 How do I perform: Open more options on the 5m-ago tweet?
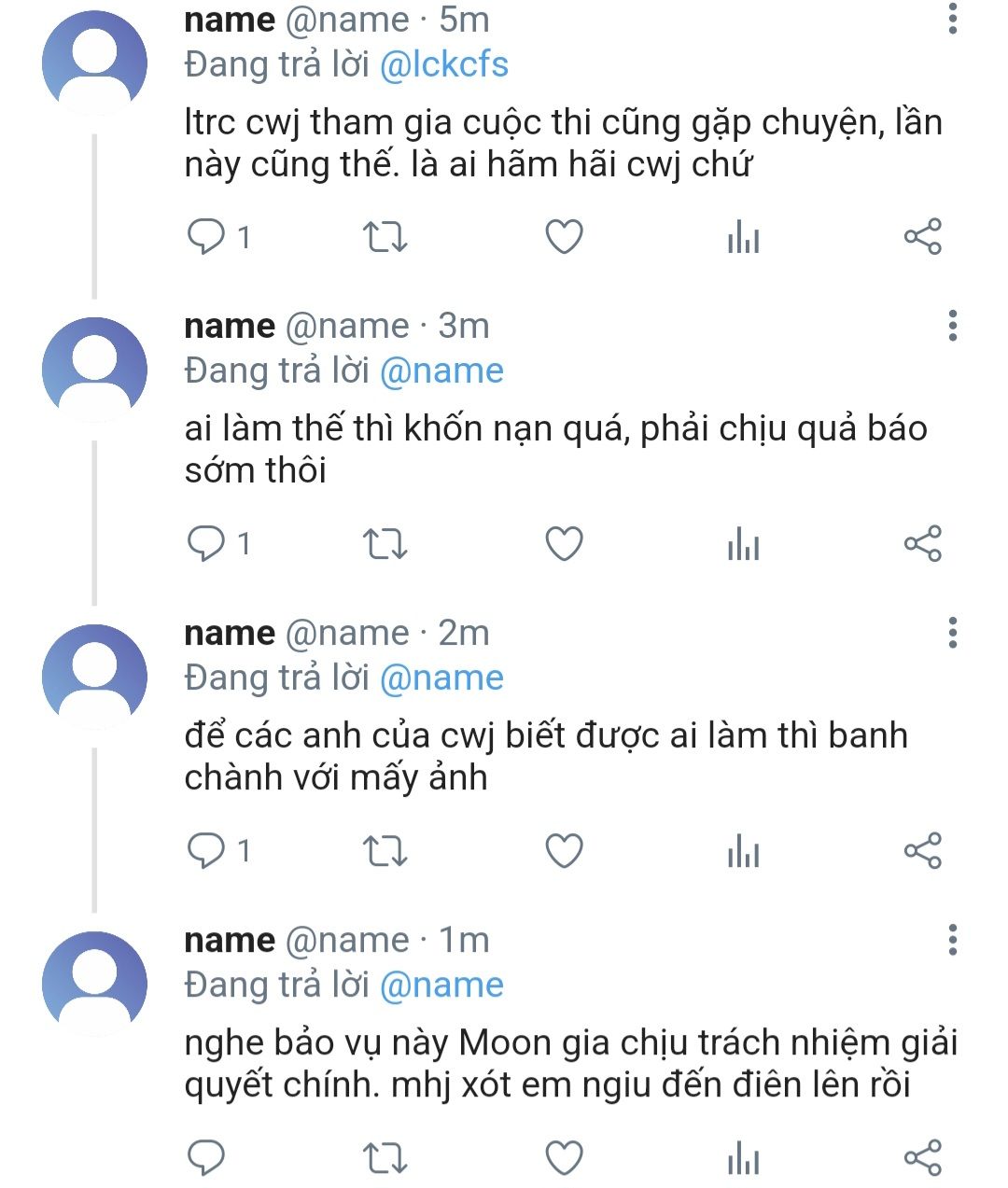[x=952, y=19]
